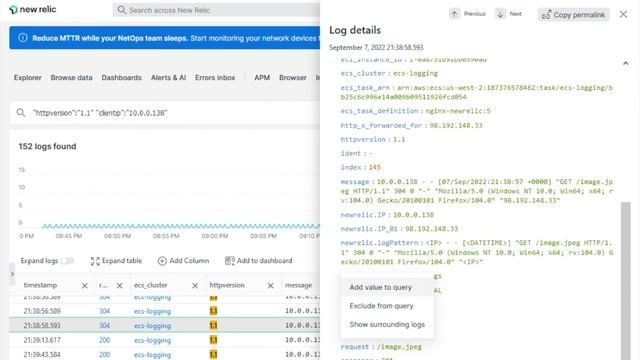Select log row at 21:38:56.589

165,311
